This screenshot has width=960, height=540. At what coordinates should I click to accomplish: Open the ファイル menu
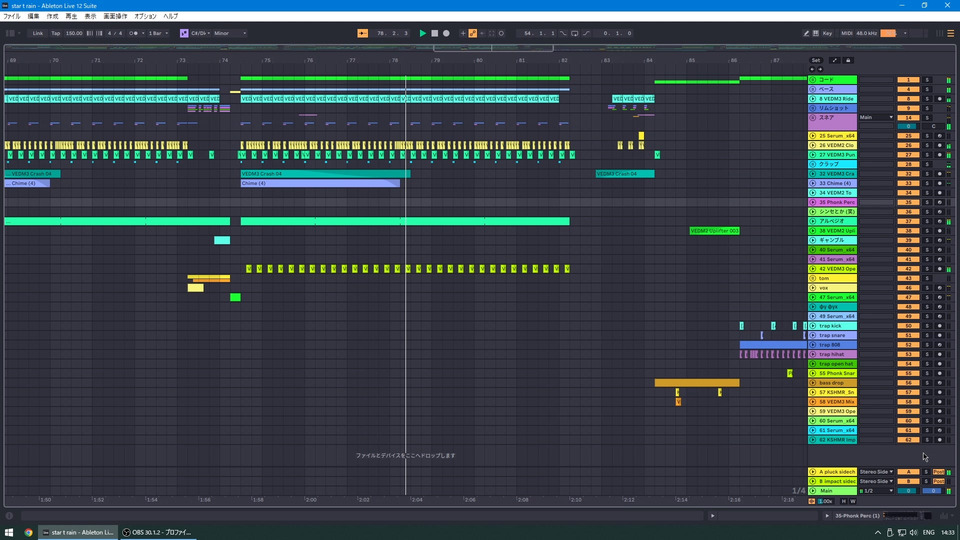click(12, 17)
